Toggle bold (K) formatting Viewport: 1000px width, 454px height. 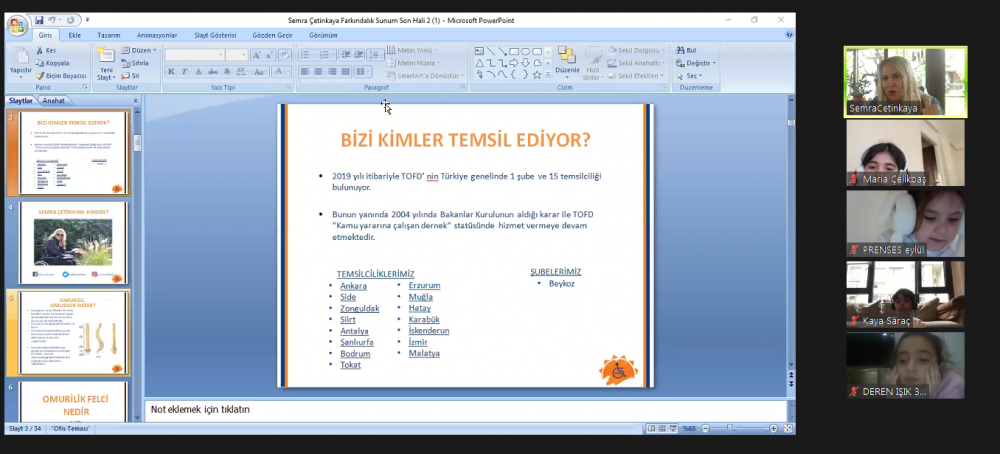[171, 71]
